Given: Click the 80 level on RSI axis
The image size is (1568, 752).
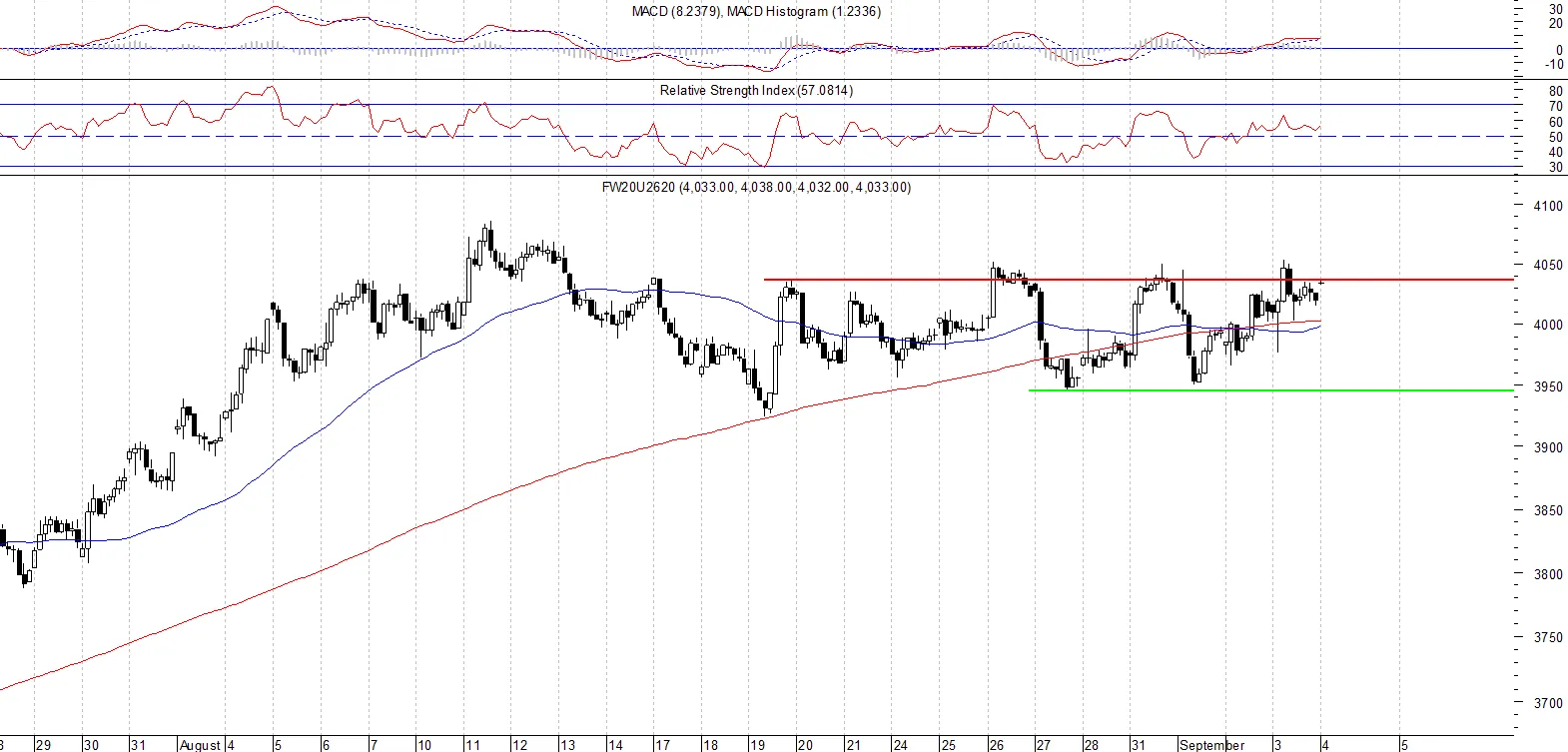Looking at the screenshot, I should (x=1556, y=91).
